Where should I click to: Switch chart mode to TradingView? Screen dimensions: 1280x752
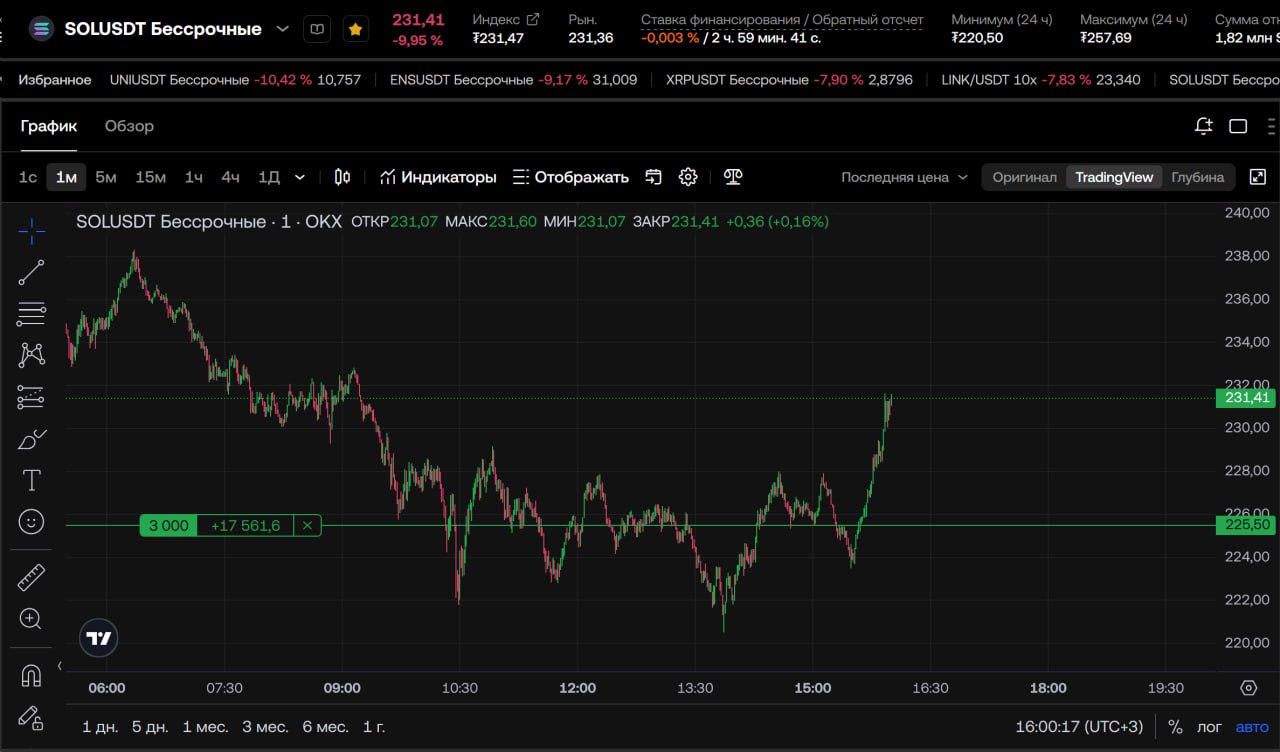pyautogui.click(x=1114, y=177)
